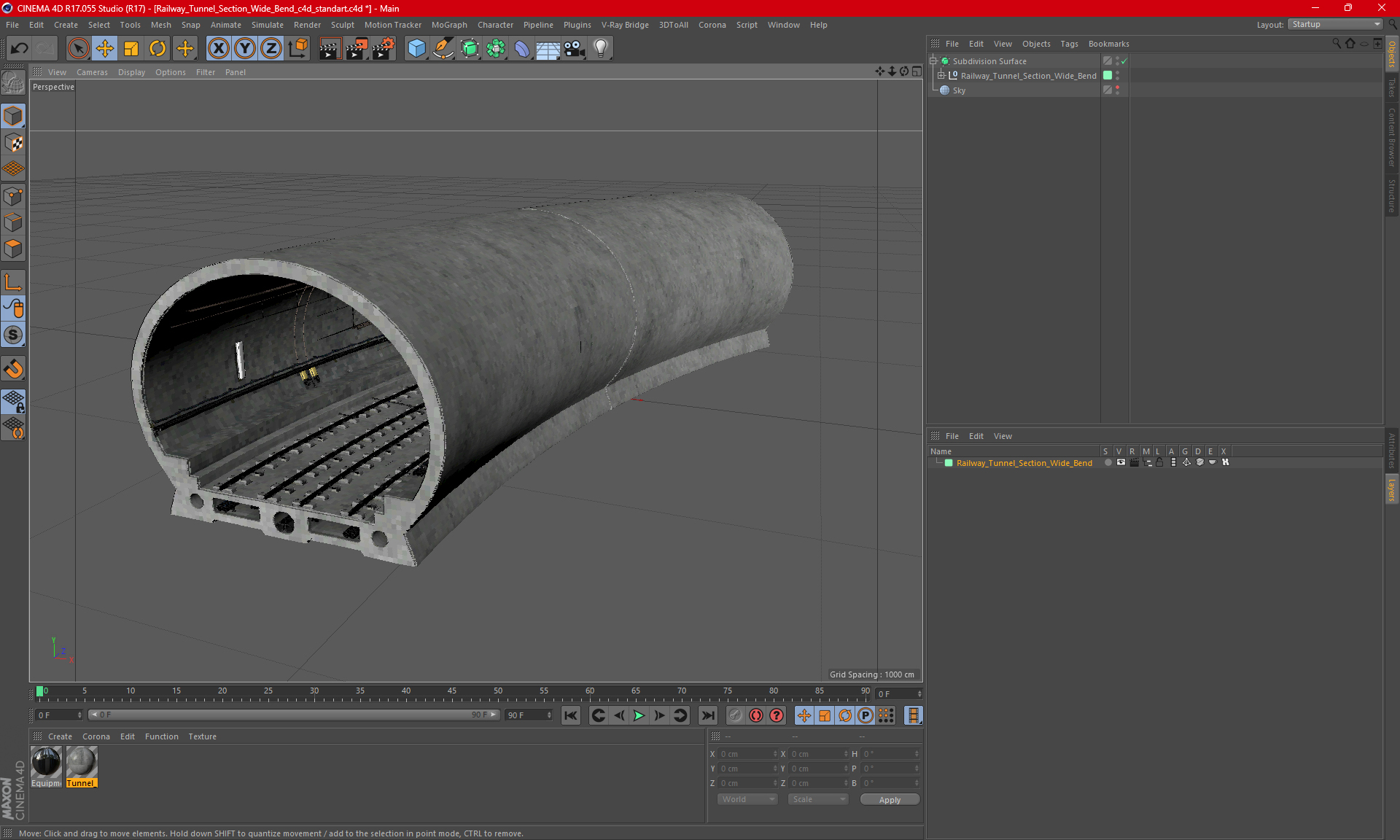Toggle Subdivision Surface enabled checkmark
Viewport: 1400px width, 840px height.
(1124, 61)
